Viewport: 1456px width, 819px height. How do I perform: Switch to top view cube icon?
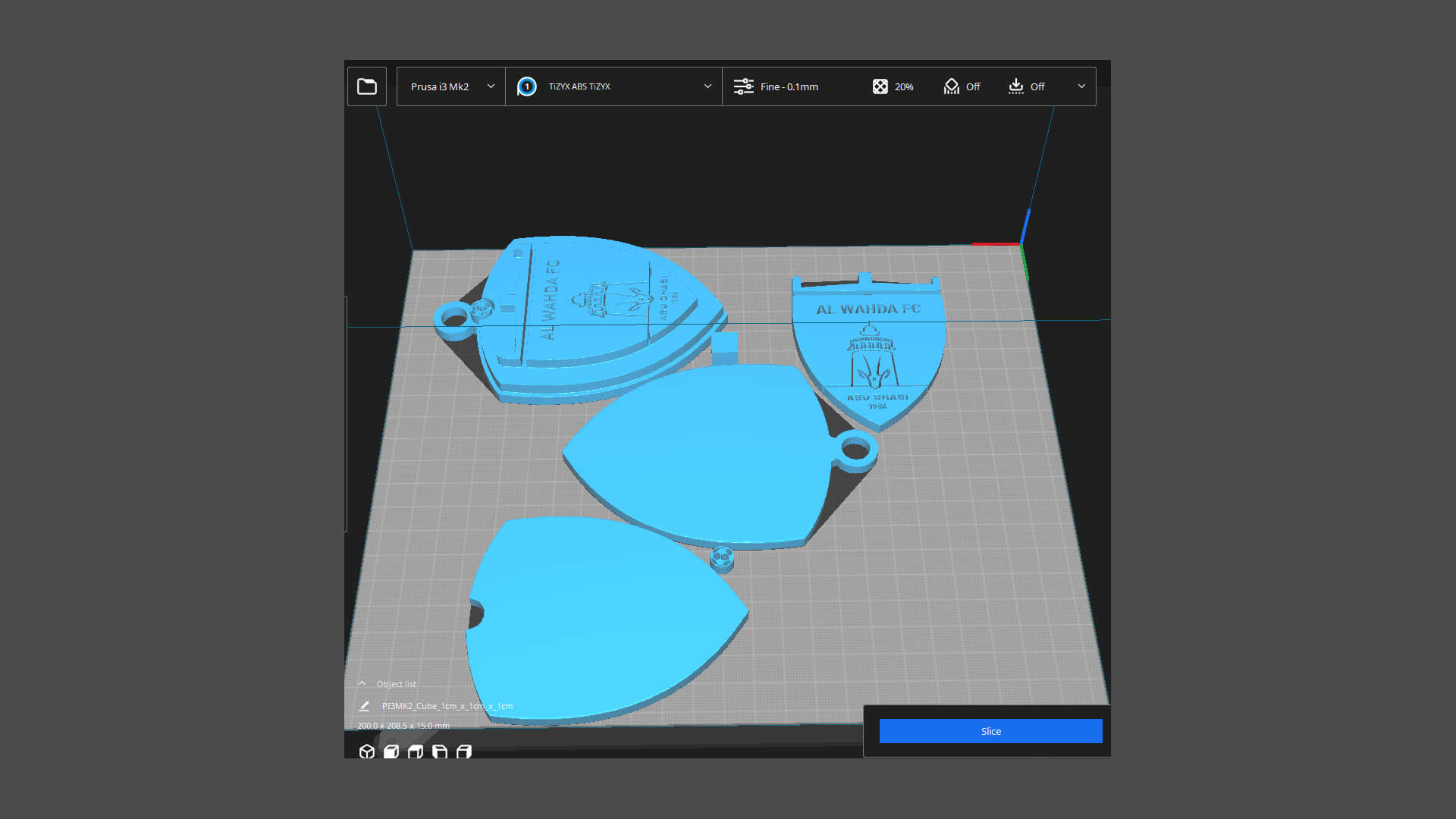tap(416, 752)
